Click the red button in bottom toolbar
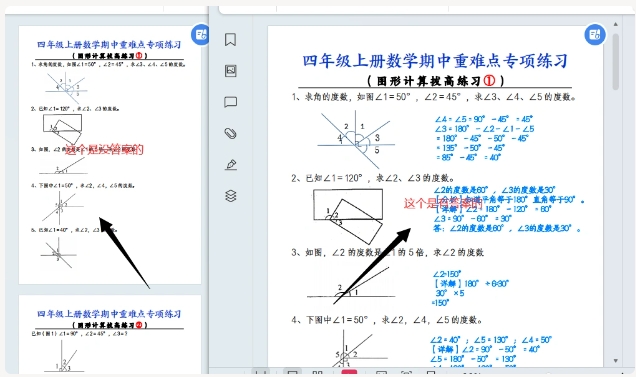The height and width of the screenshot is (377, 636). [x=349, y=373]
